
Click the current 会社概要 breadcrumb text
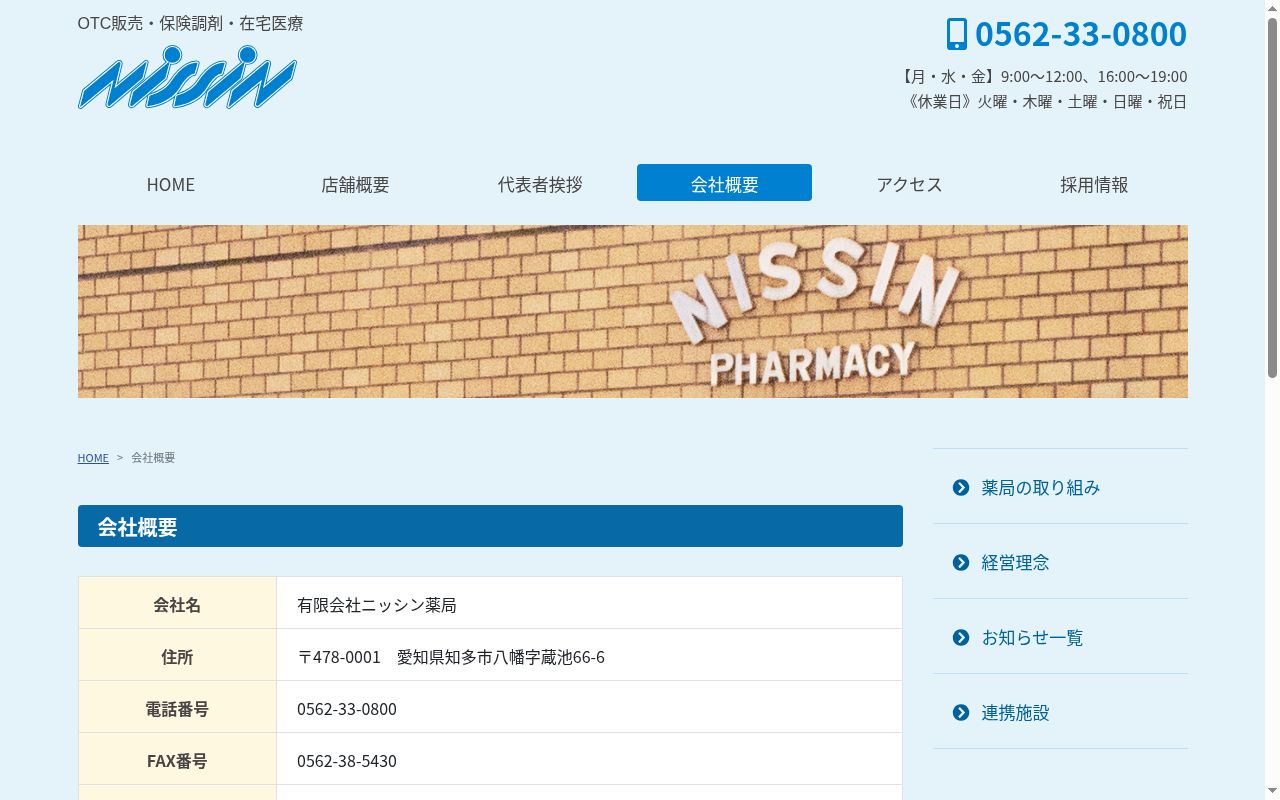click(153, 458)
